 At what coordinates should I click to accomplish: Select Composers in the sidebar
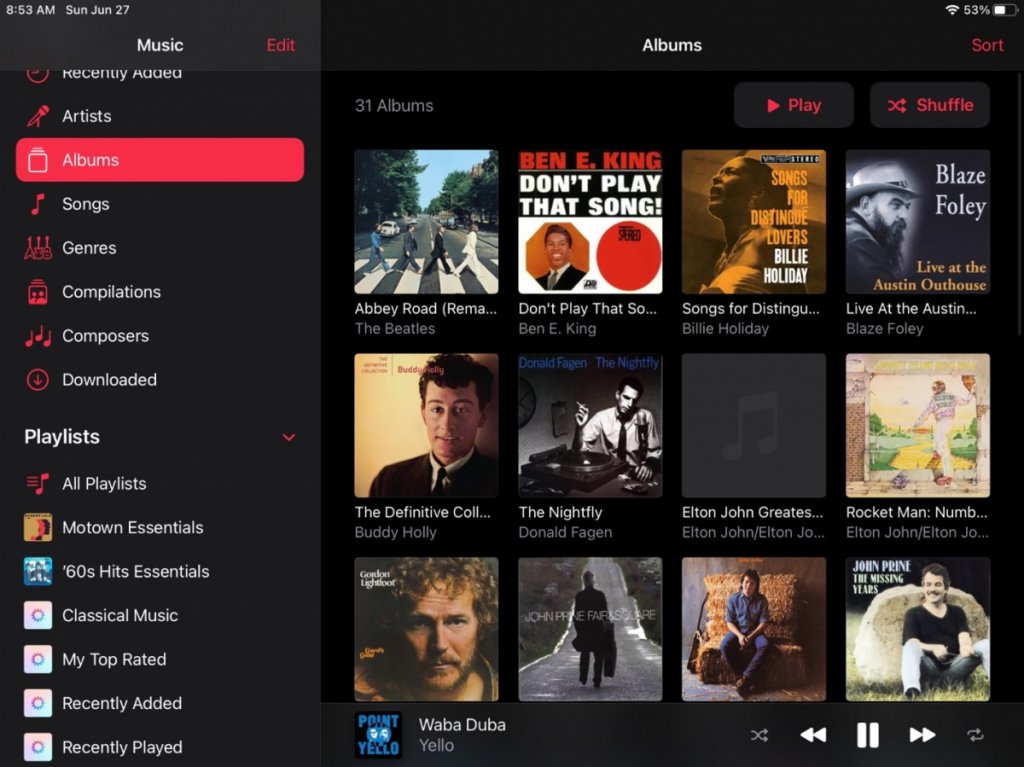click(160, 336)
